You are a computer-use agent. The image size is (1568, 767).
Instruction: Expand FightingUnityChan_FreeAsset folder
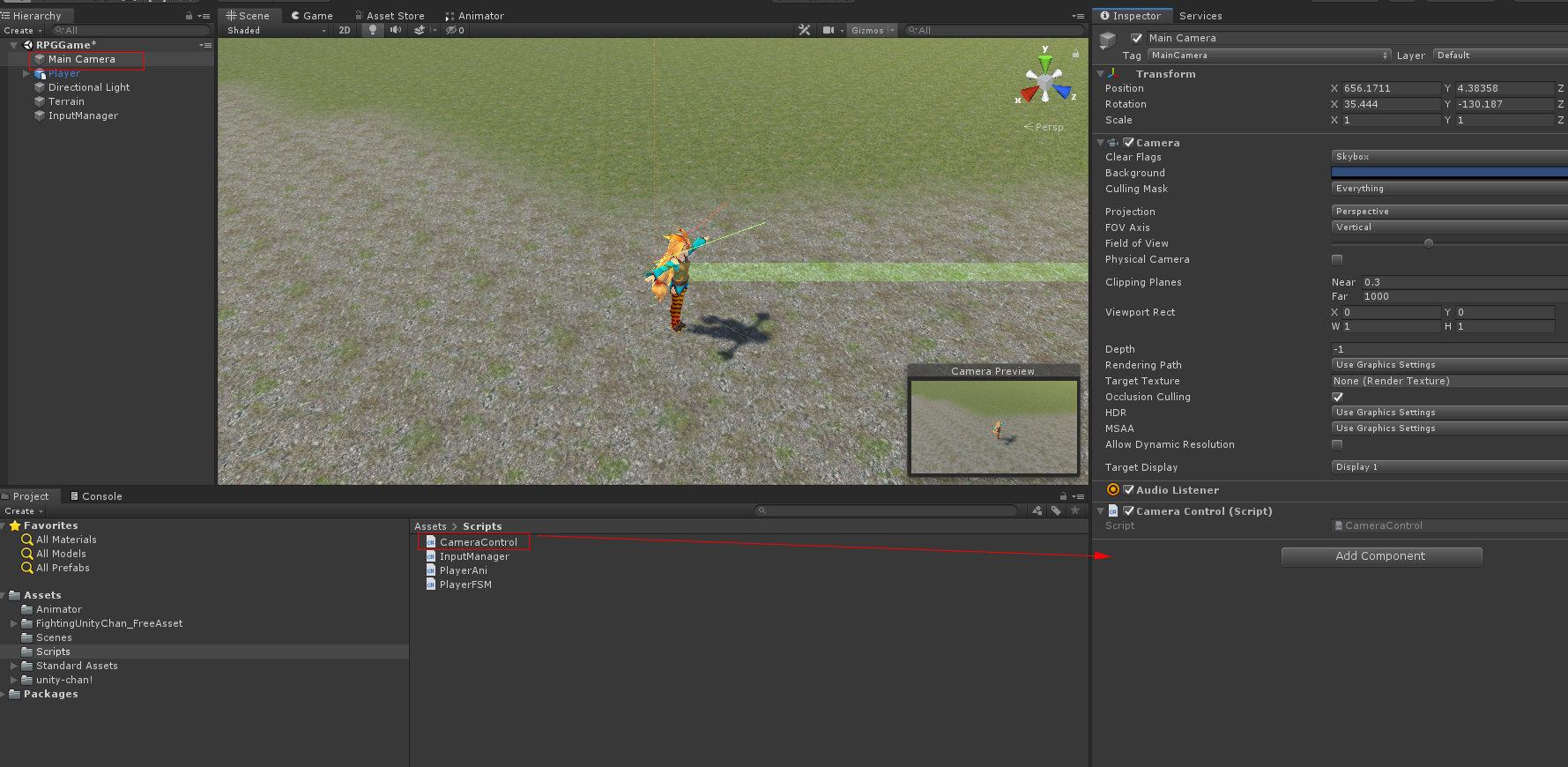(x=13, y=623)
